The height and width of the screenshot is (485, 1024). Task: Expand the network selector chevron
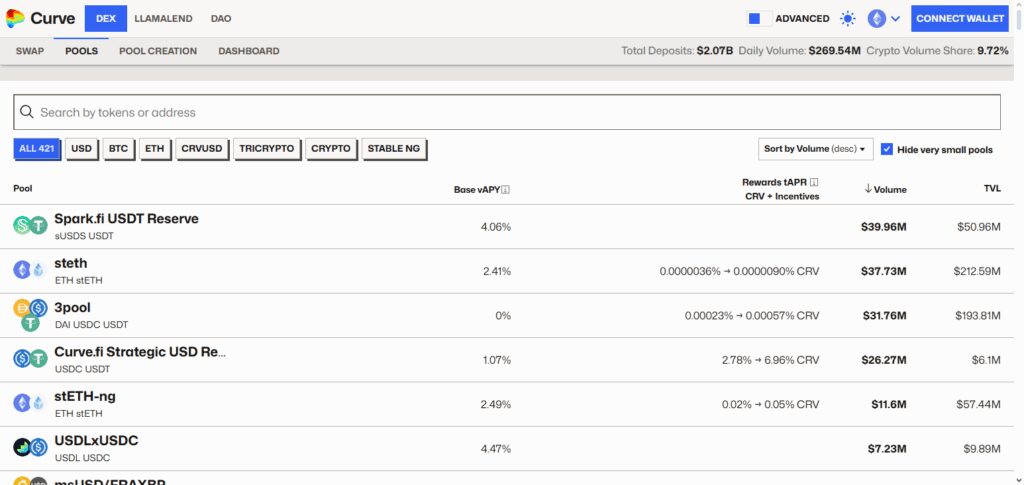tap(895, 19)
